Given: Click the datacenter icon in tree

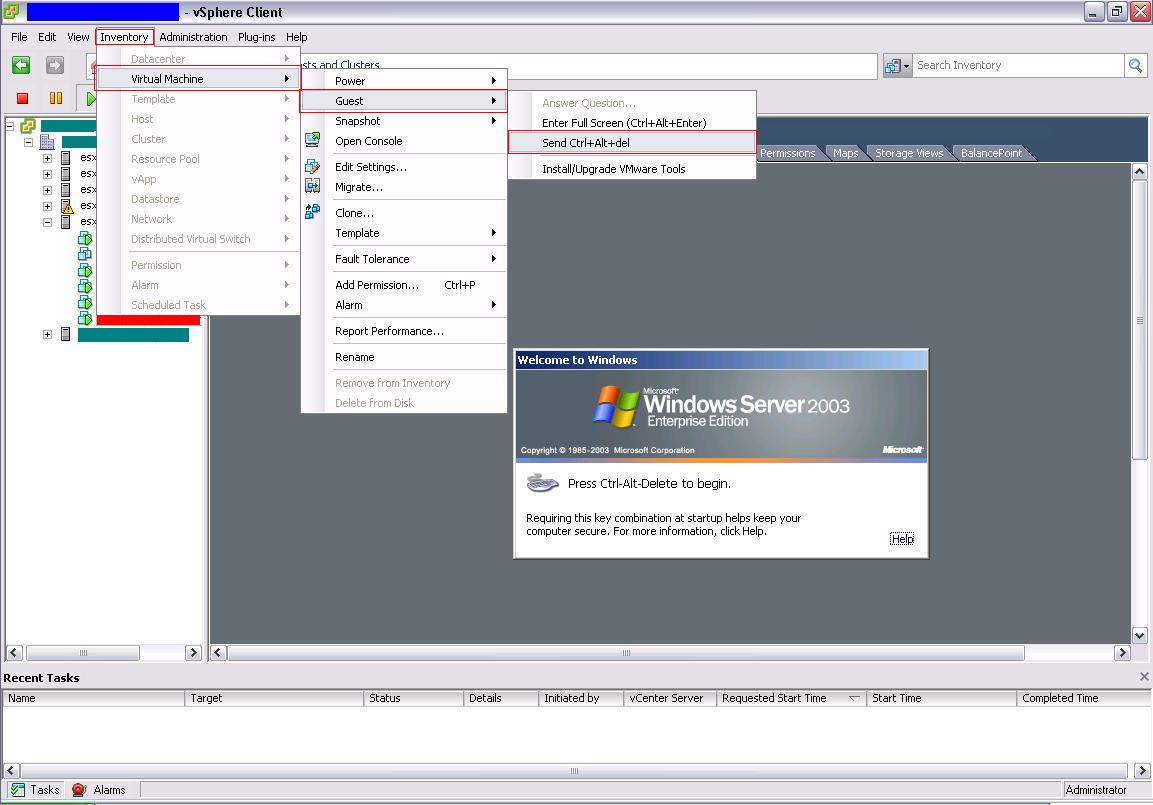Looking at the screenshot, I should pyautogui.click(x=47, y=142).
